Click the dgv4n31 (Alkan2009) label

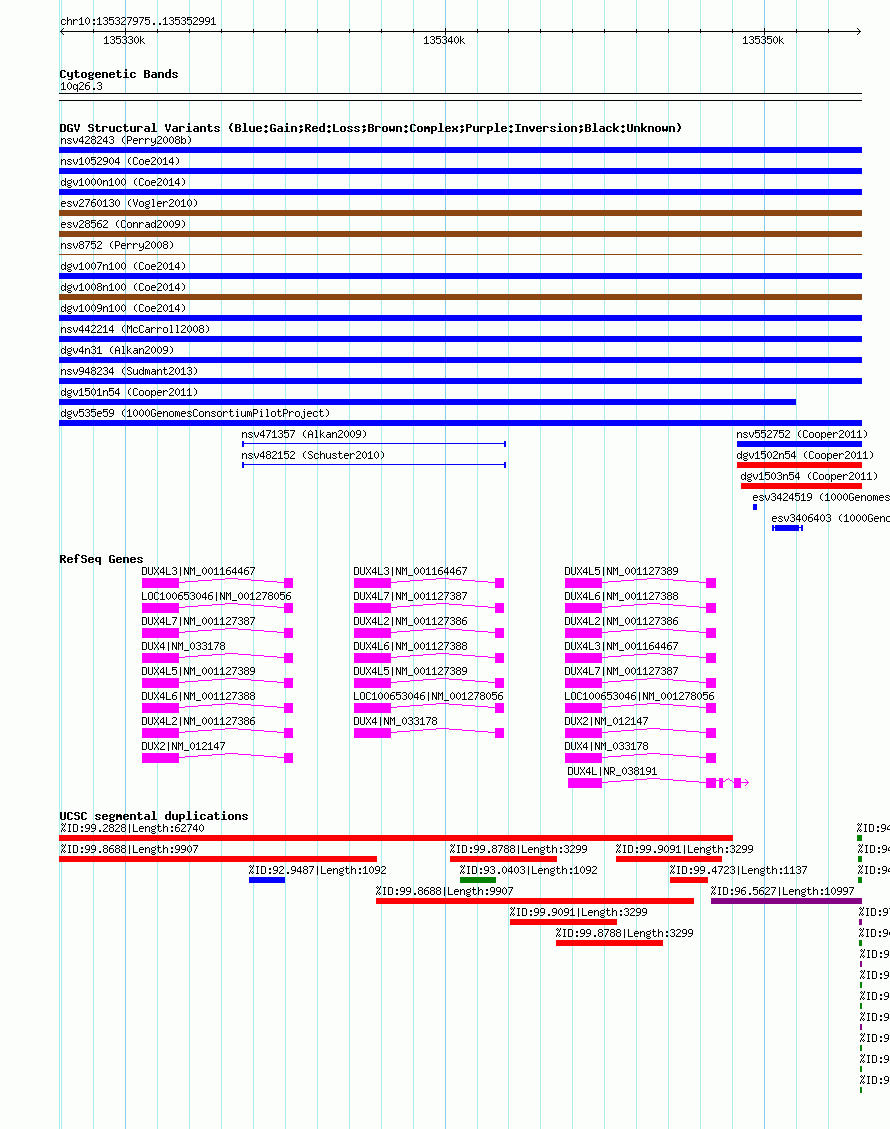click(x=117, y=350)
